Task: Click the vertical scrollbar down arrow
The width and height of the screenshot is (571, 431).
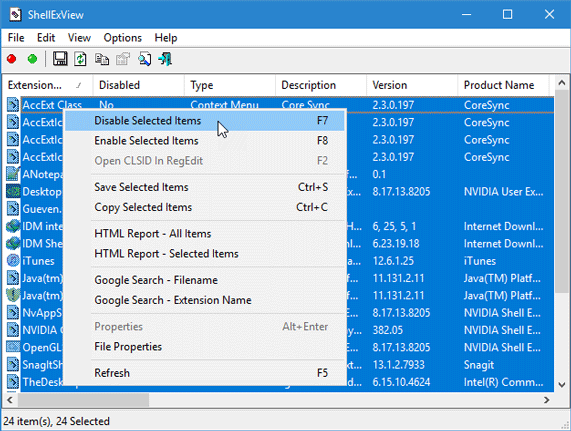Action: click(x=562, y=384)
